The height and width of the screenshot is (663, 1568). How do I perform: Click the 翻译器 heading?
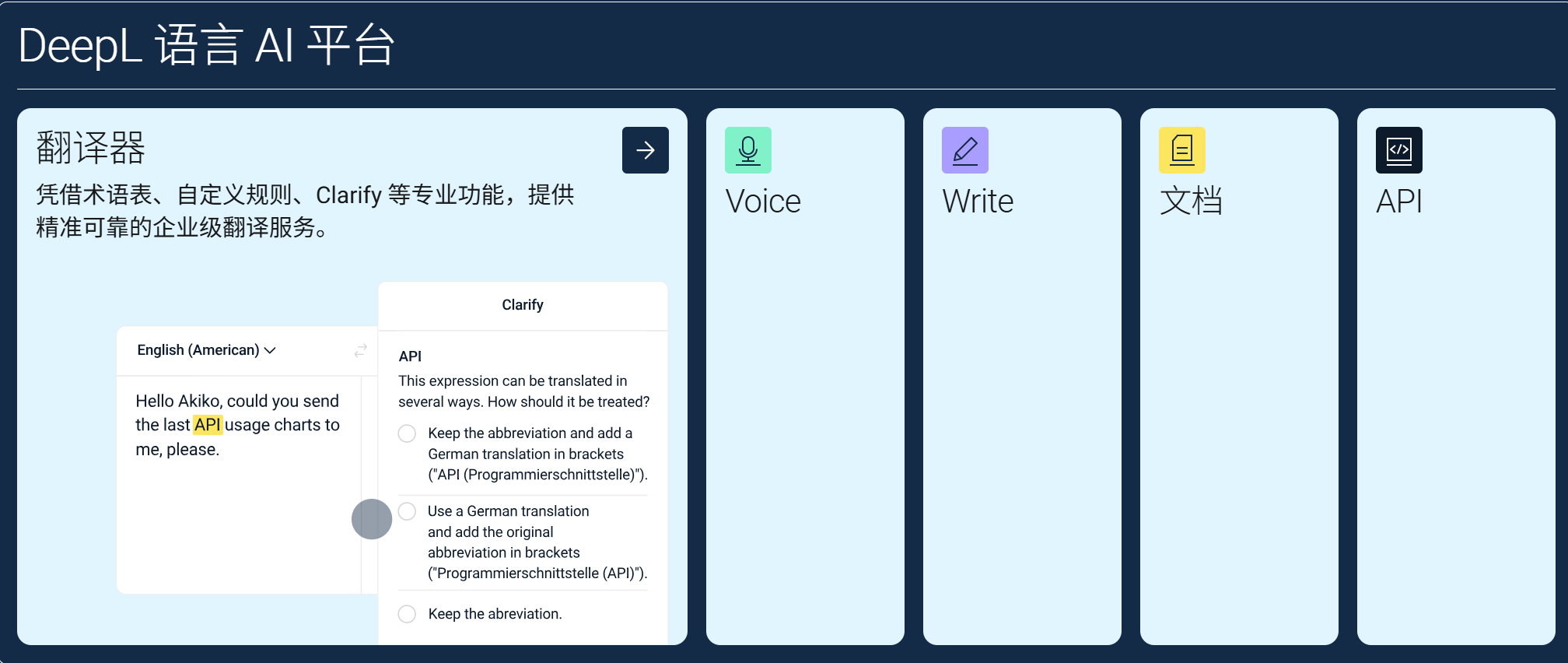tap(91, 148)
